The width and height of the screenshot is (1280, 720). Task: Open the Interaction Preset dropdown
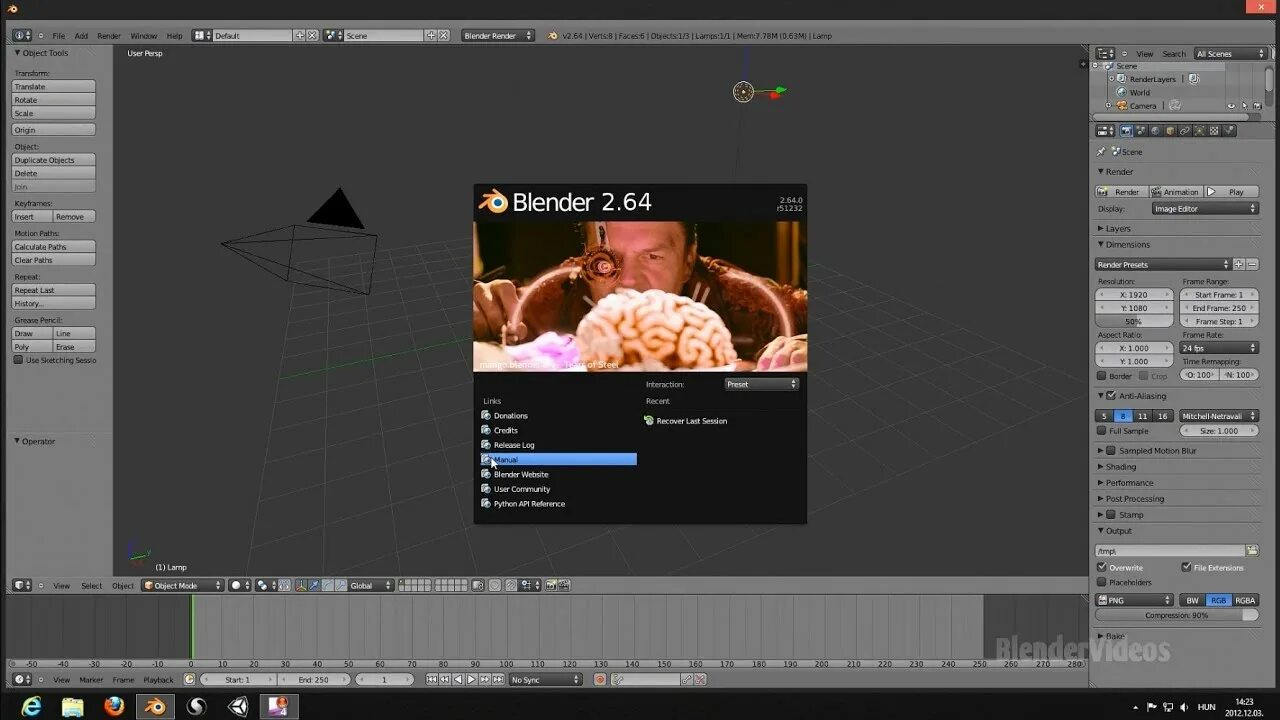tap(762, 384)
